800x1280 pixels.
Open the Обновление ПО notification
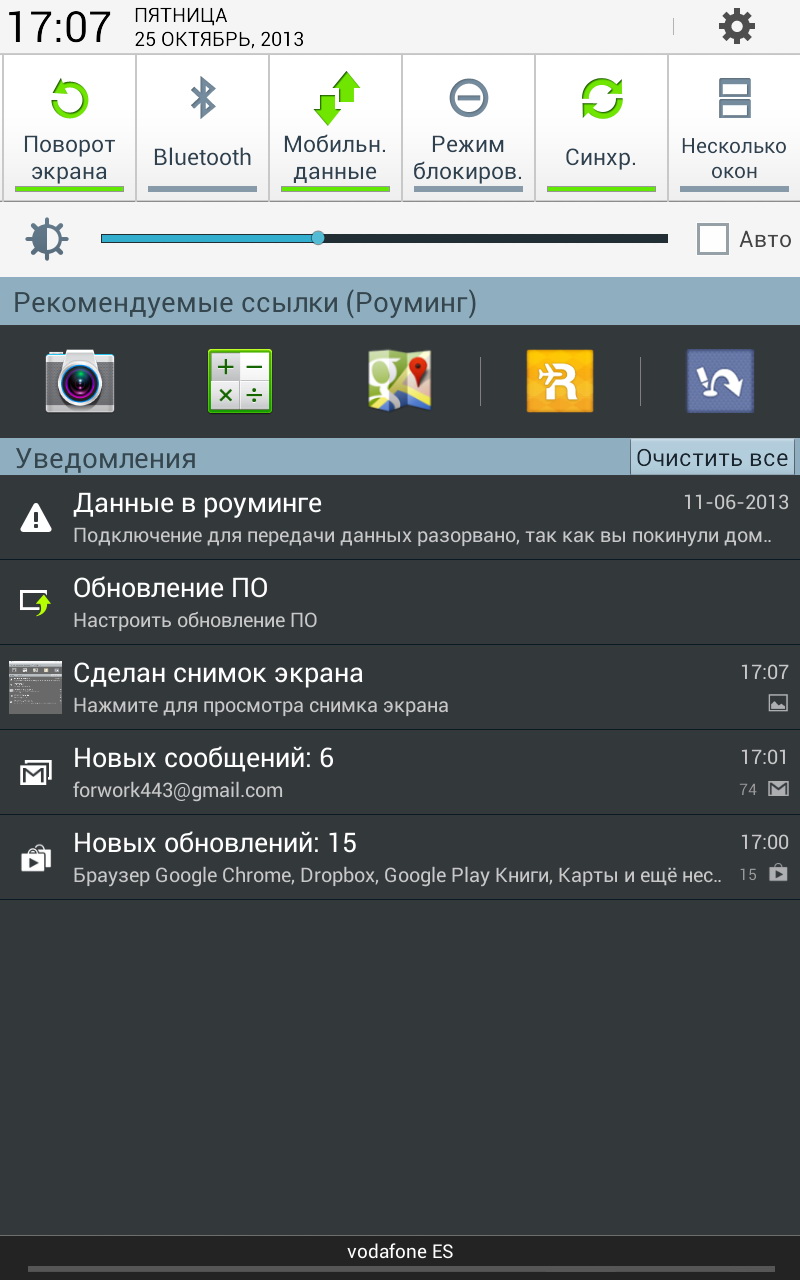[x=400, y=602]
